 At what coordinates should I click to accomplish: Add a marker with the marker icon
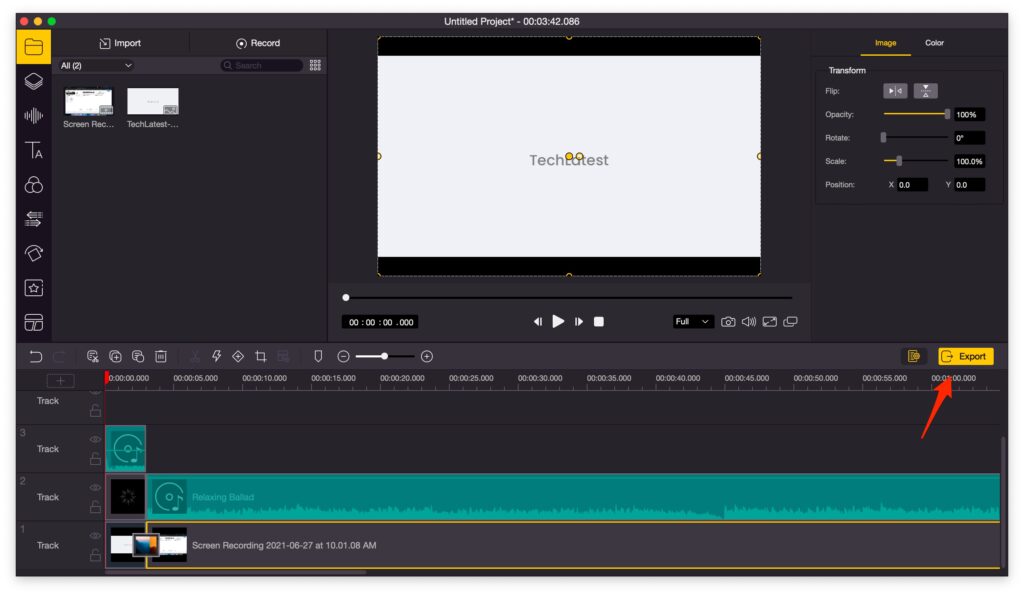(318, 357)
